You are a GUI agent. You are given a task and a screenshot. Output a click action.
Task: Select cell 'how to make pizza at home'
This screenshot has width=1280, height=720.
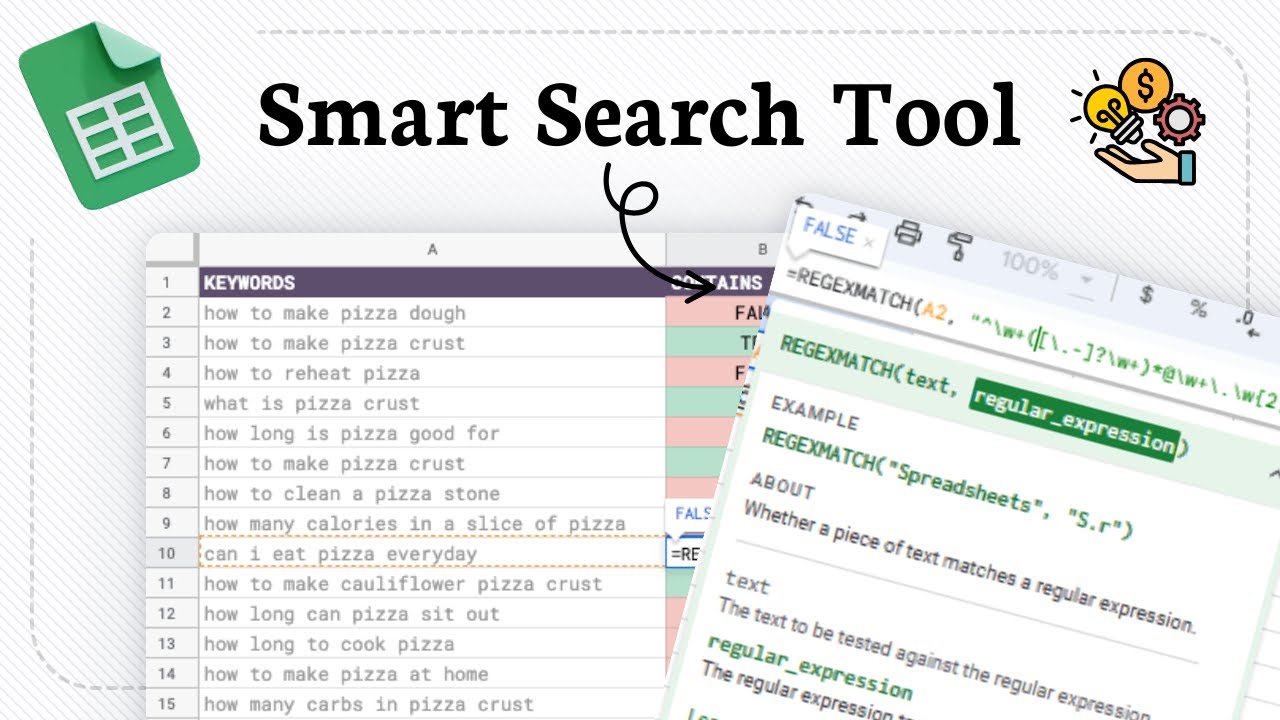click(432, 673)
